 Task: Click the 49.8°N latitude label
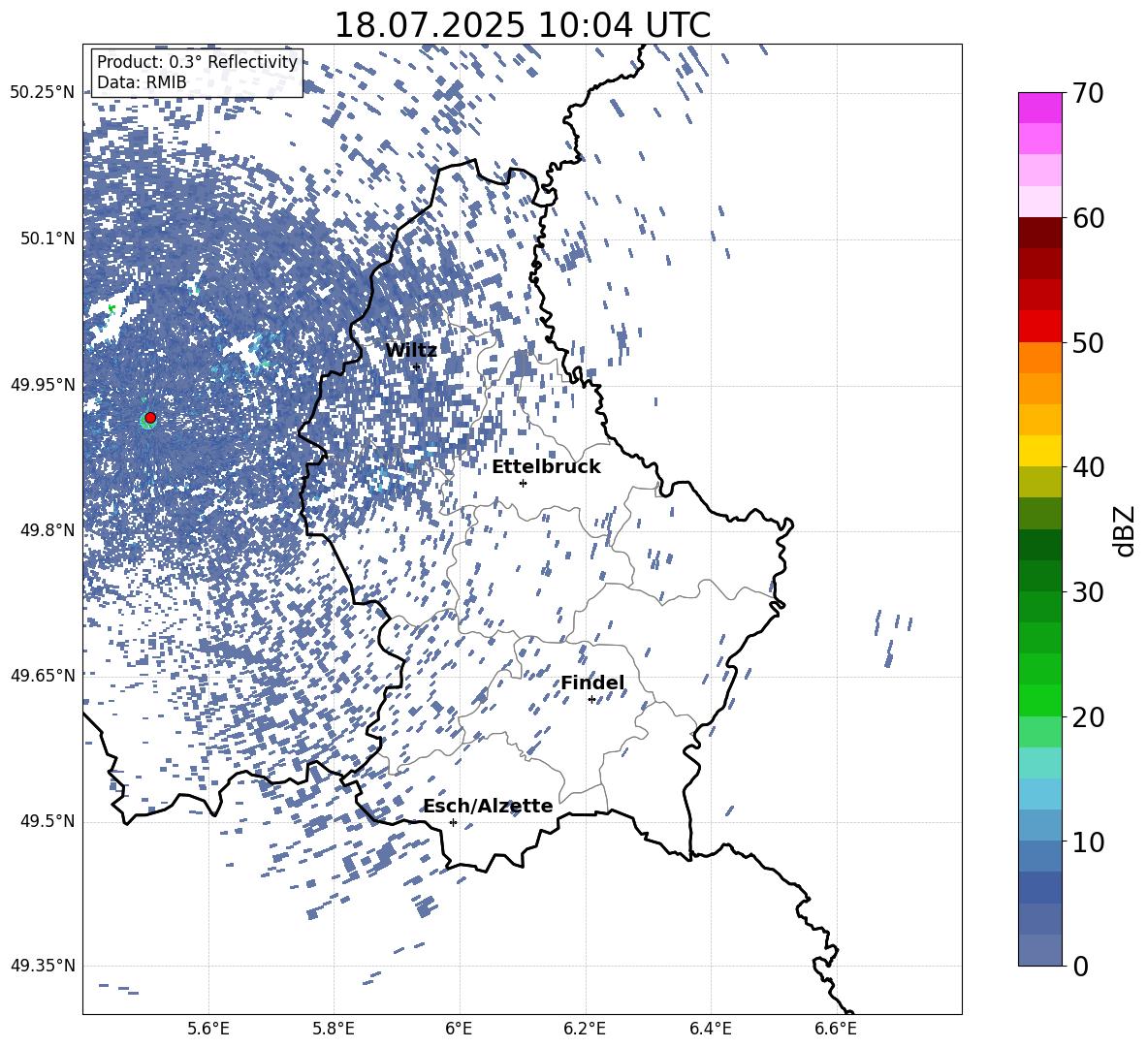point(47,529)
